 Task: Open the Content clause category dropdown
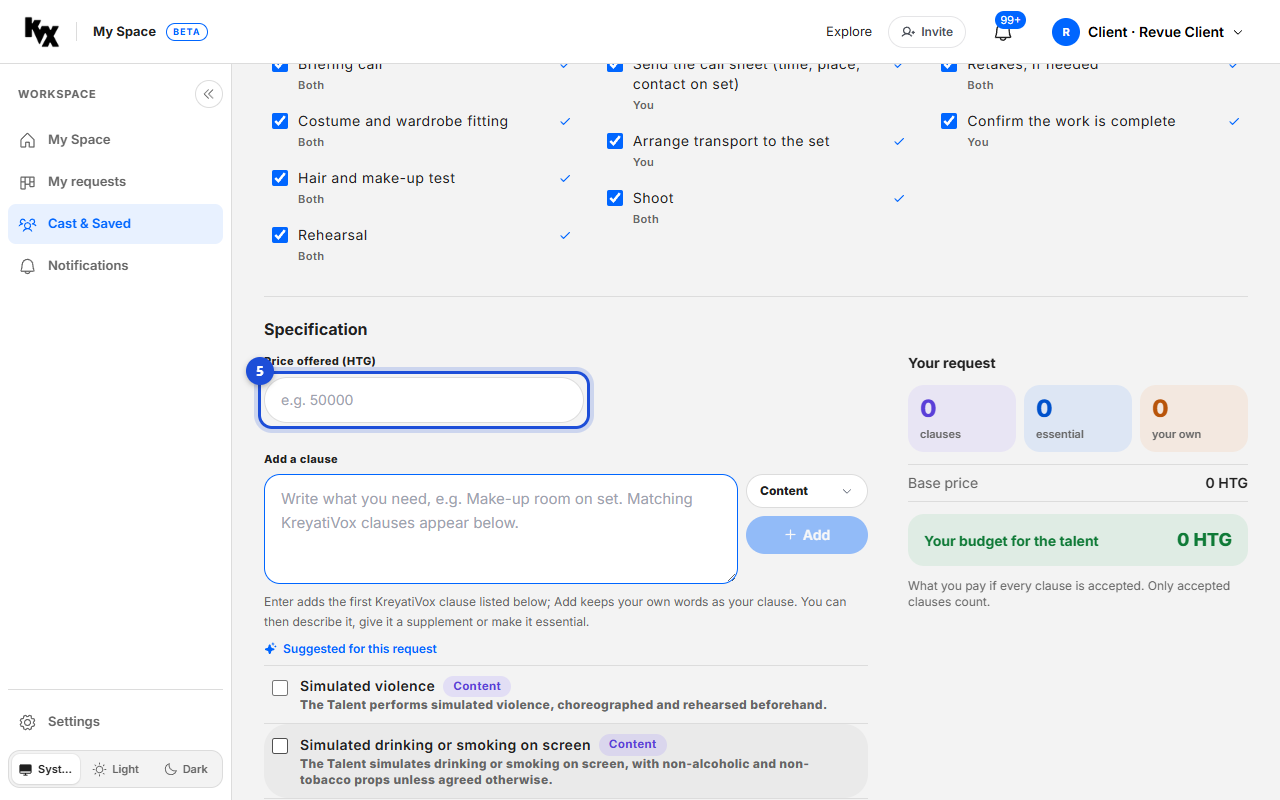click(x=807, y=491)
